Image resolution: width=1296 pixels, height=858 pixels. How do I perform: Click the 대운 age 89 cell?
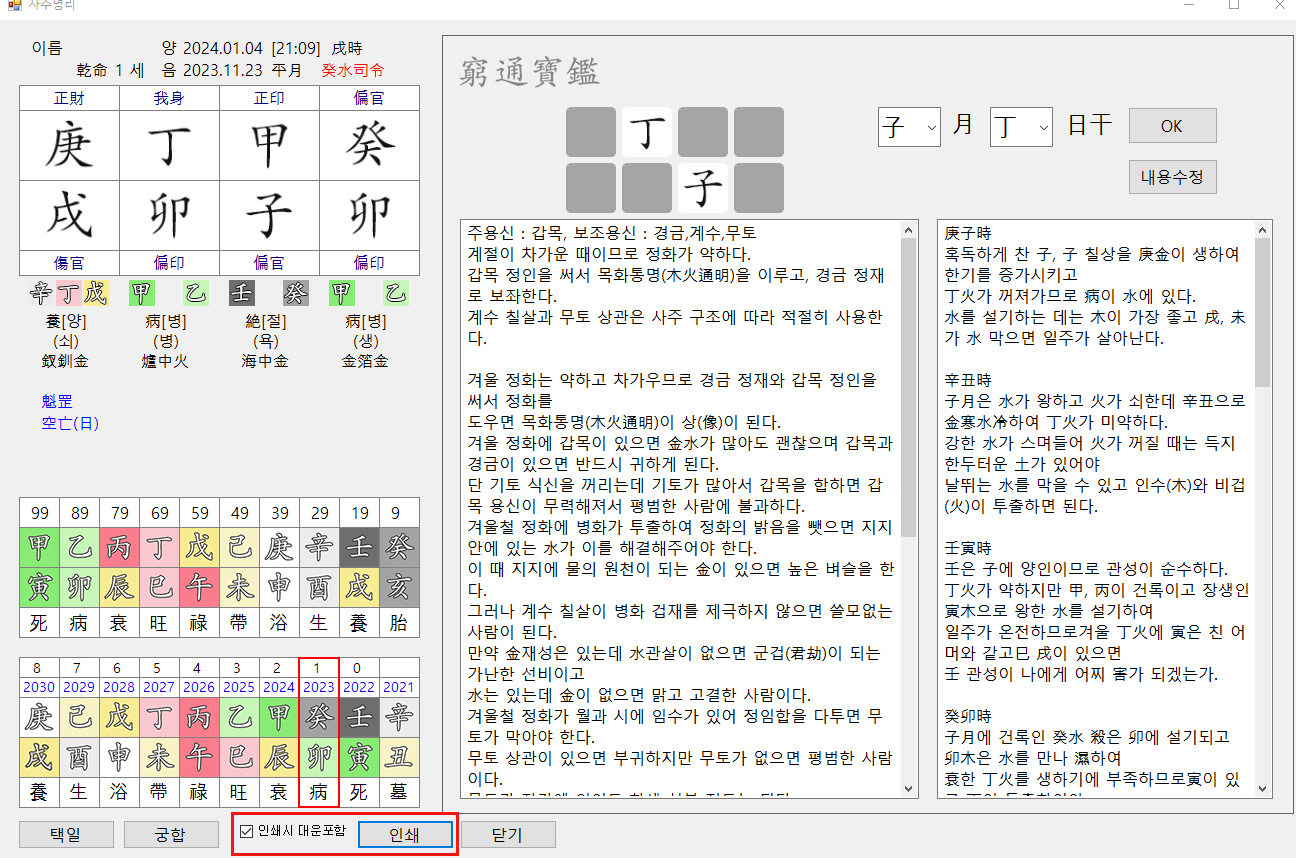tap(79, 514)
